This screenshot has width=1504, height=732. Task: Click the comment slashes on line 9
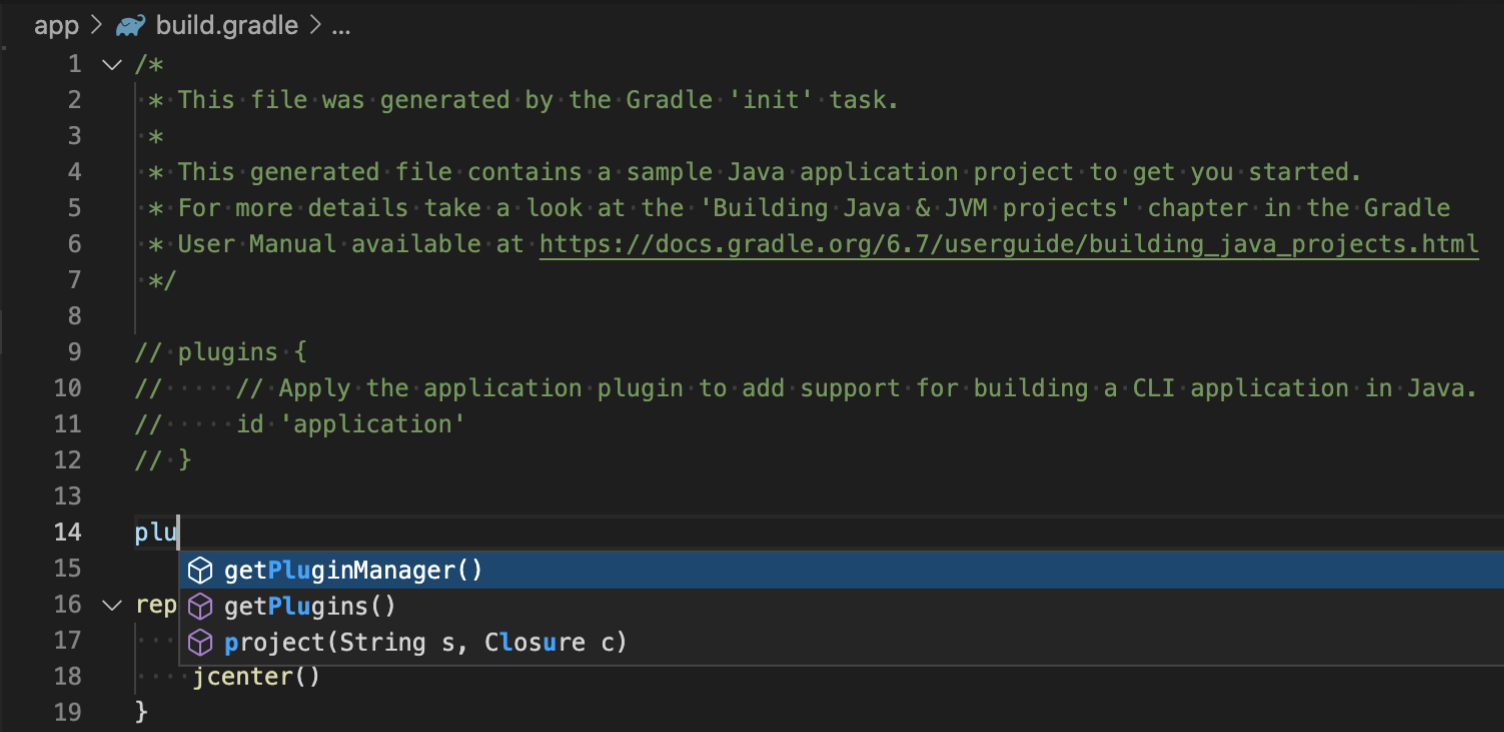(x=148, y=351)
